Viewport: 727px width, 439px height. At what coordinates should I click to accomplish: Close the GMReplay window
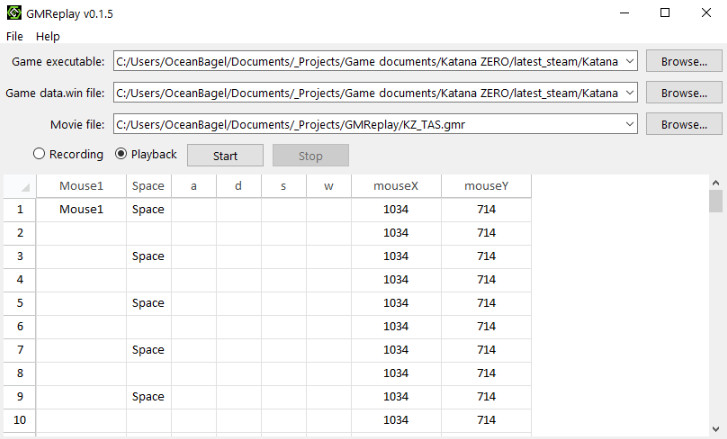pyautogui.click(x=706, y=13)
